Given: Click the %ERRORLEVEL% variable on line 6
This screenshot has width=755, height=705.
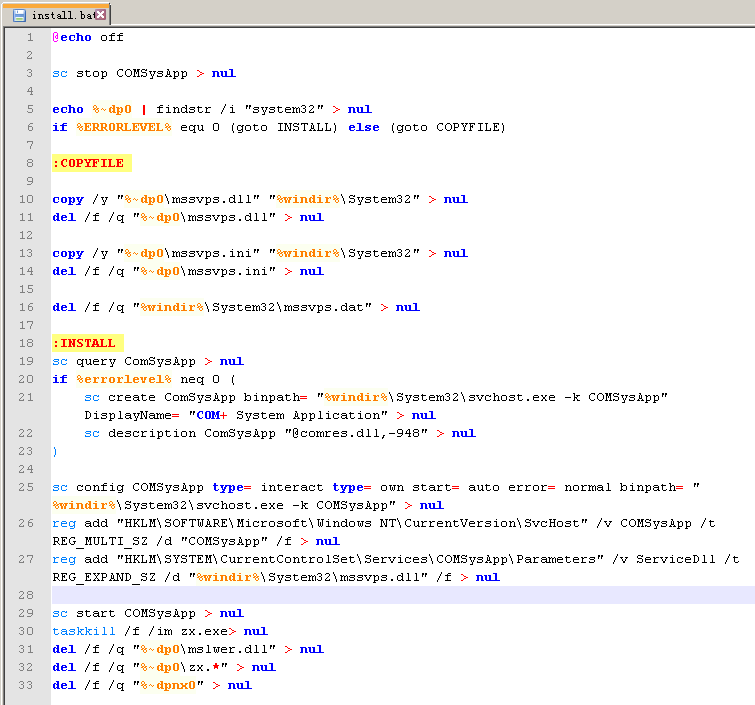Looking at the screenshot, I should (124, 127).
